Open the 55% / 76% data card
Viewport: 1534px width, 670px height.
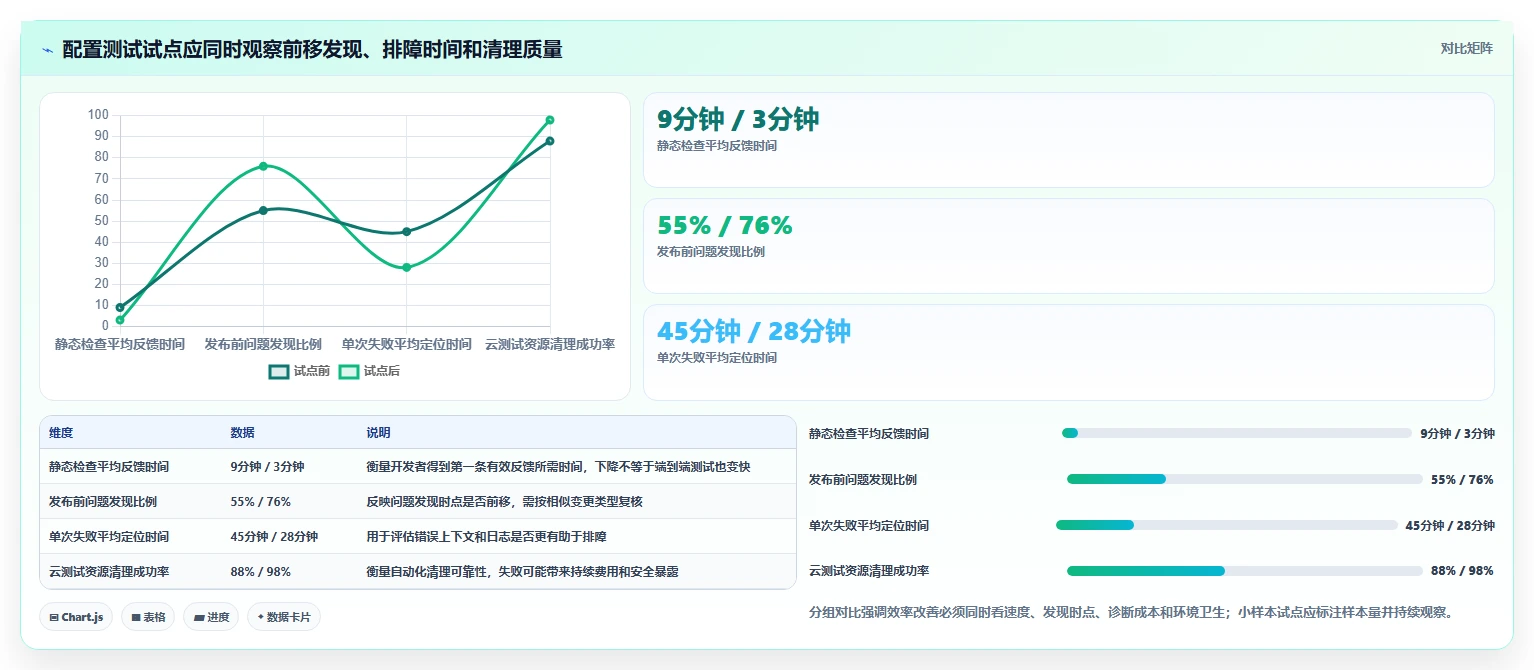(x=1068, y=246)
